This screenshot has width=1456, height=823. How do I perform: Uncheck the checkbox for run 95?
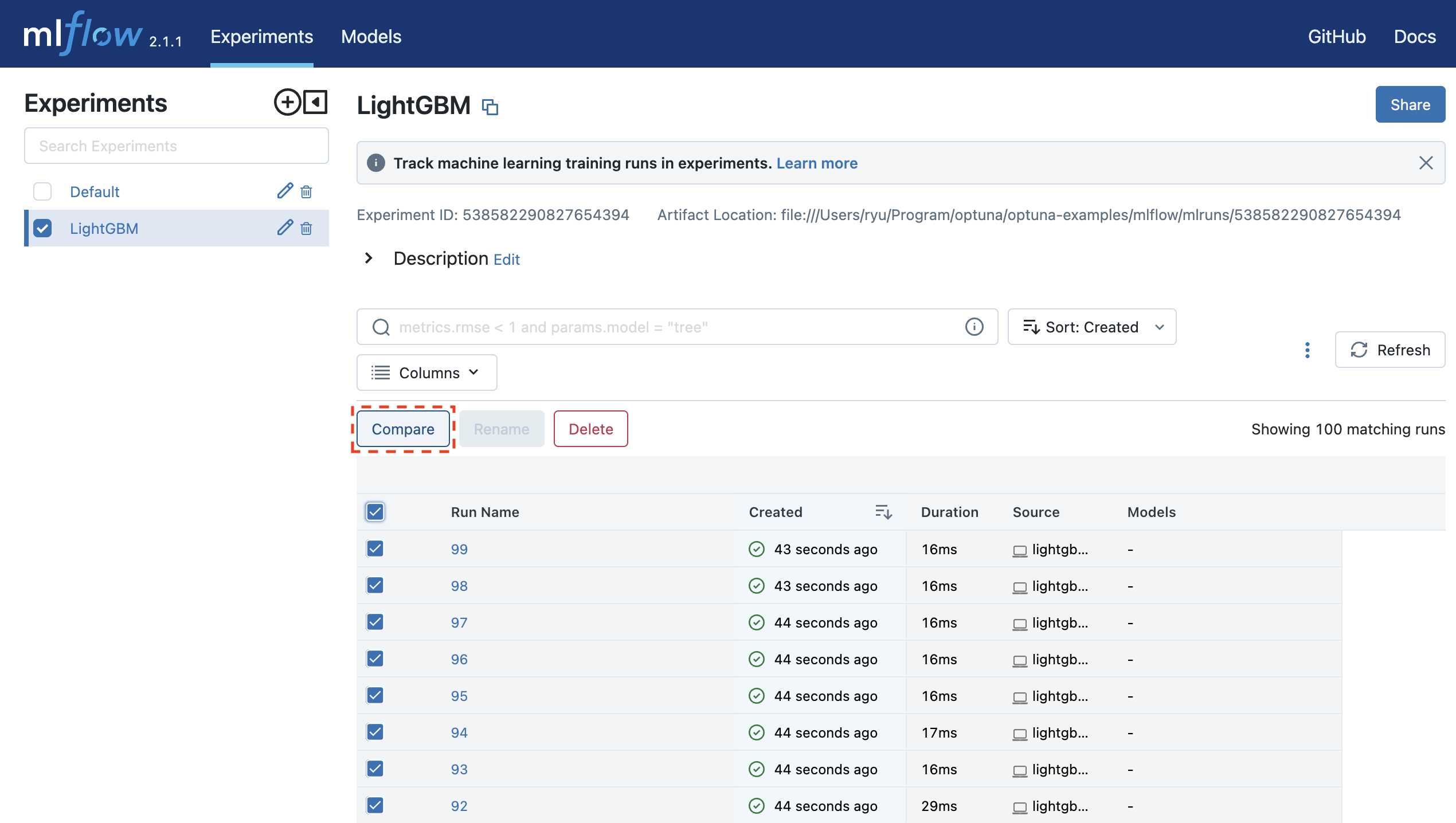(x=375, y=695)
